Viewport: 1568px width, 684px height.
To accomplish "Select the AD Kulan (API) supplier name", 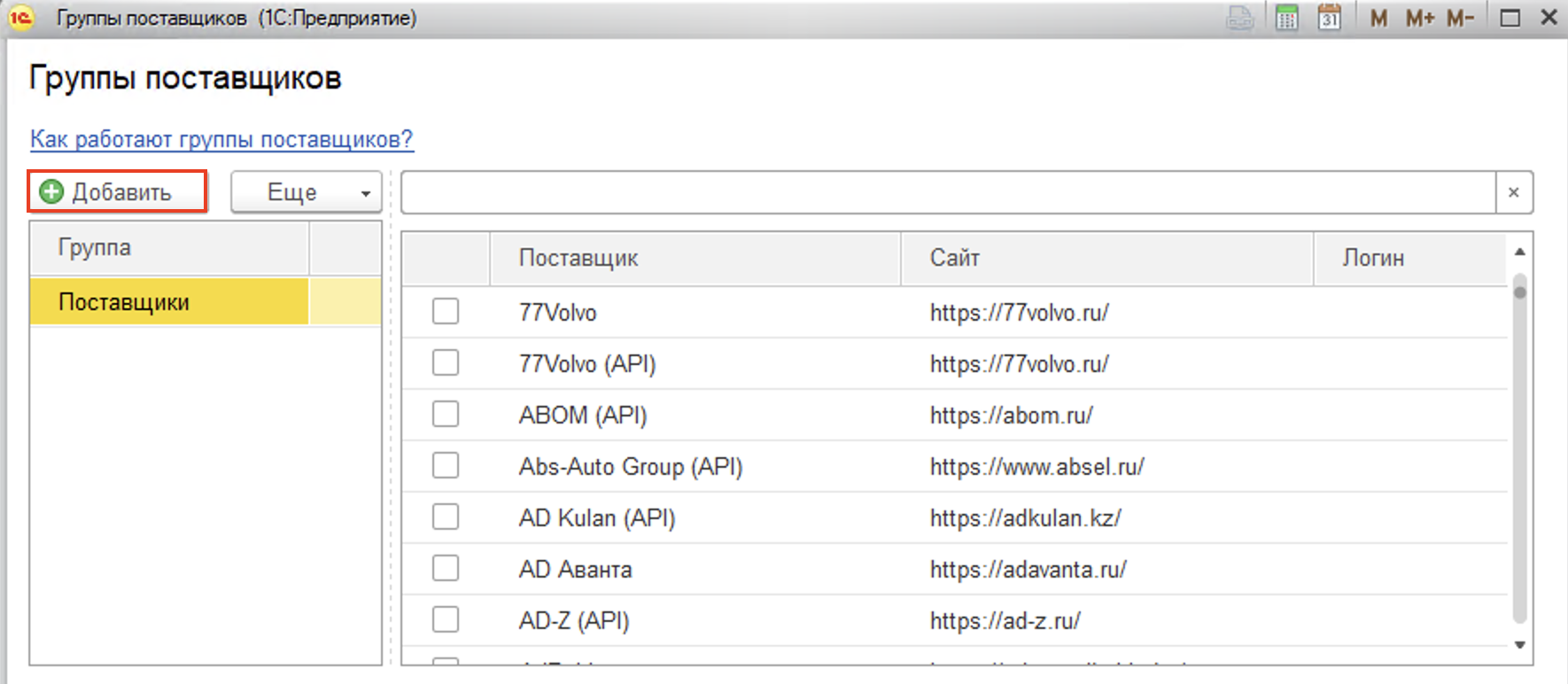I will [x=597, y=518].
